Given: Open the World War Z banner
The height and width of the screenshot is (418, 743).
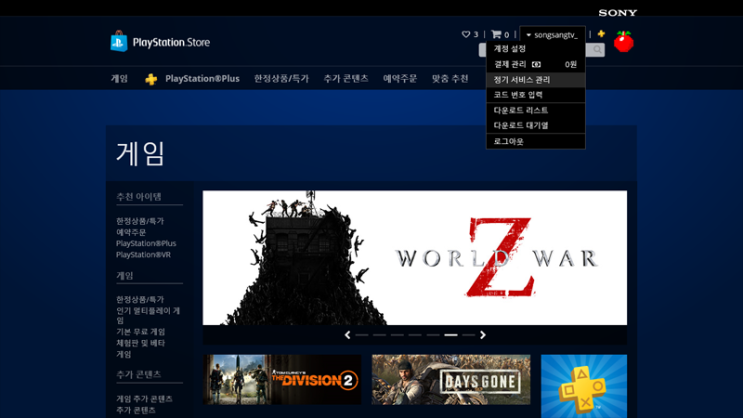Looking at the screenshot, I should 415,258.
